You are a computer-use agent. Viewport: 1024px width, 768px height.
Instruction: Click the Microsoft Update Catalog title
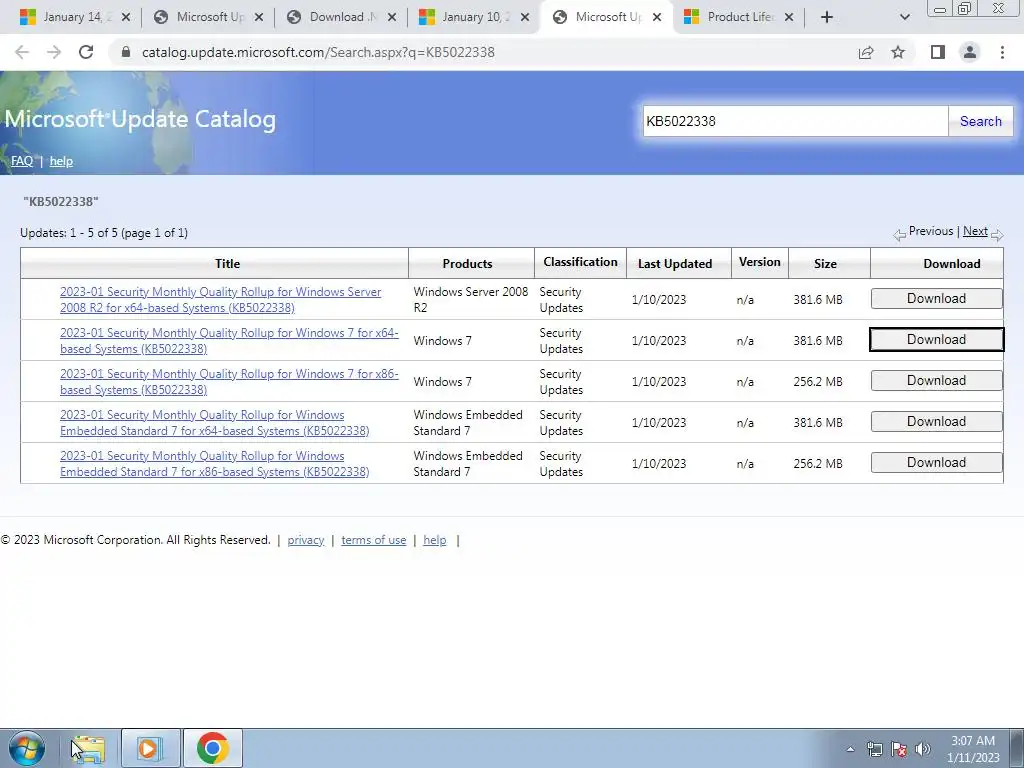tap(140, 119)
